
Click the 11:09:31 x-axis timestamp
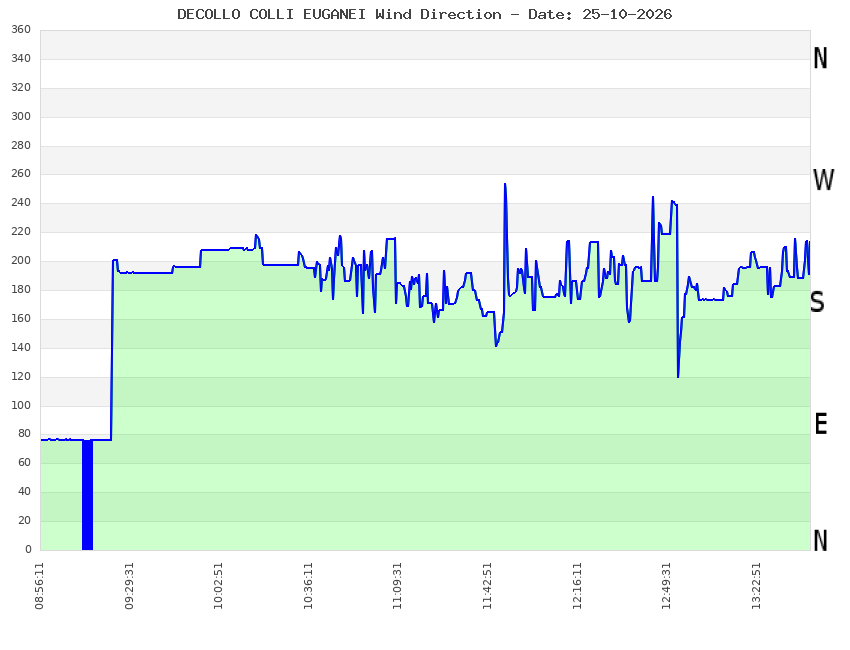[397, 586]
